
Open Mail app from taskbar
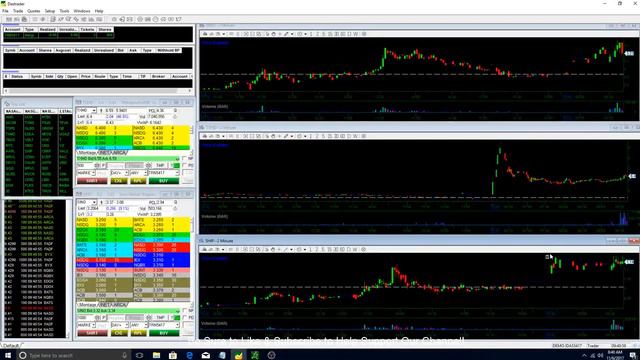point(206,356)
